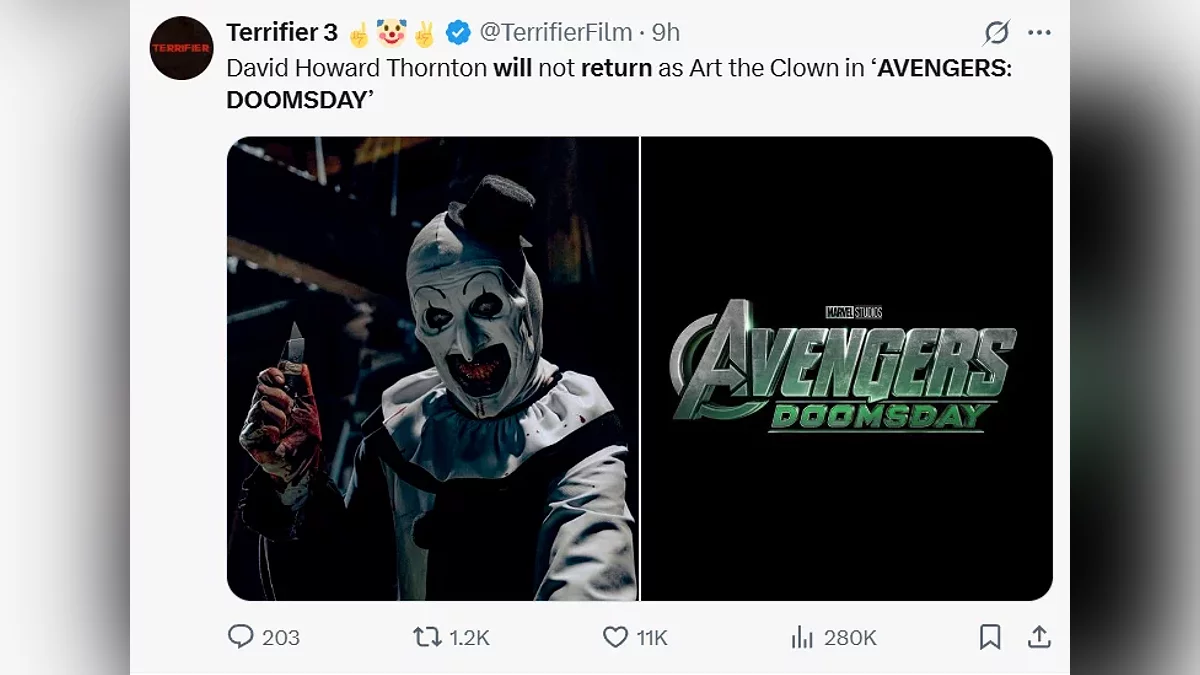Bookmark this Terrifier post
The image size is (1200, 675).
(x=990, y=637)
